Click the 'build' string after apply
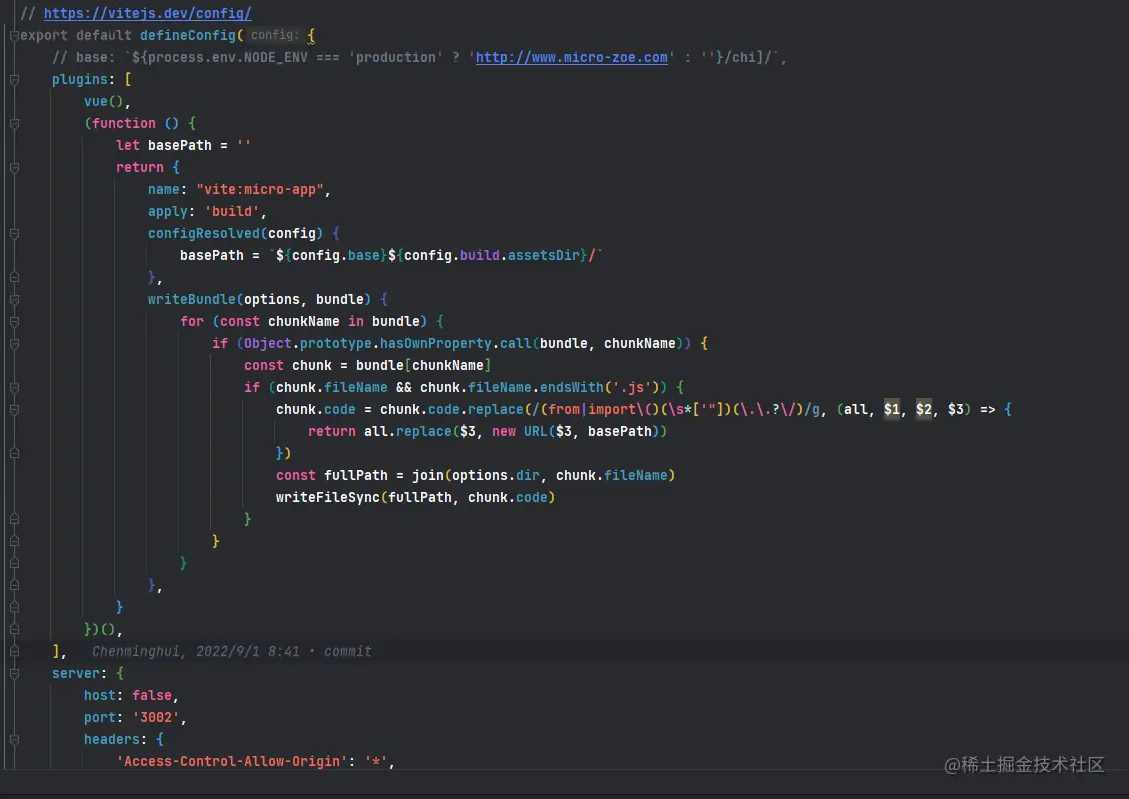 [232, 212]
